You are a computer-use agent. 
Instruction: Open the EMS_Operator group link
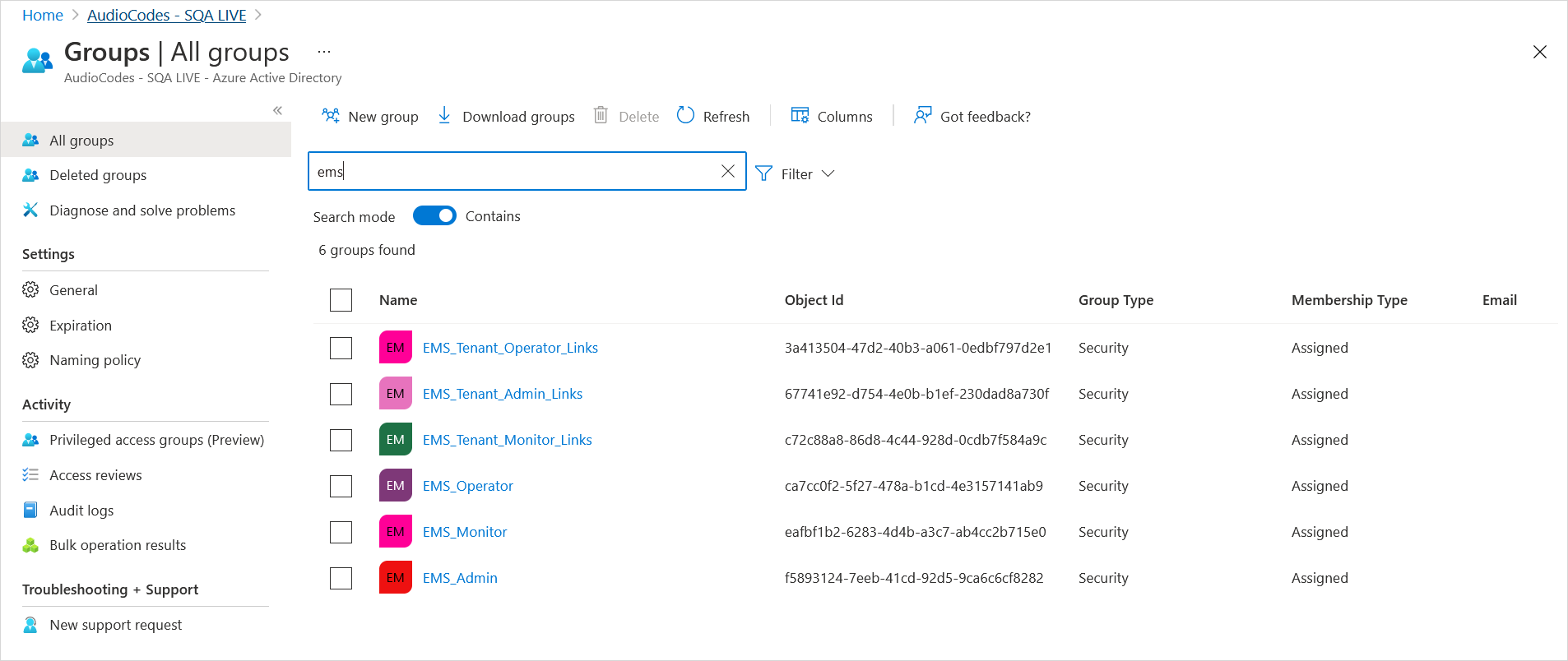tap(468, 486)
